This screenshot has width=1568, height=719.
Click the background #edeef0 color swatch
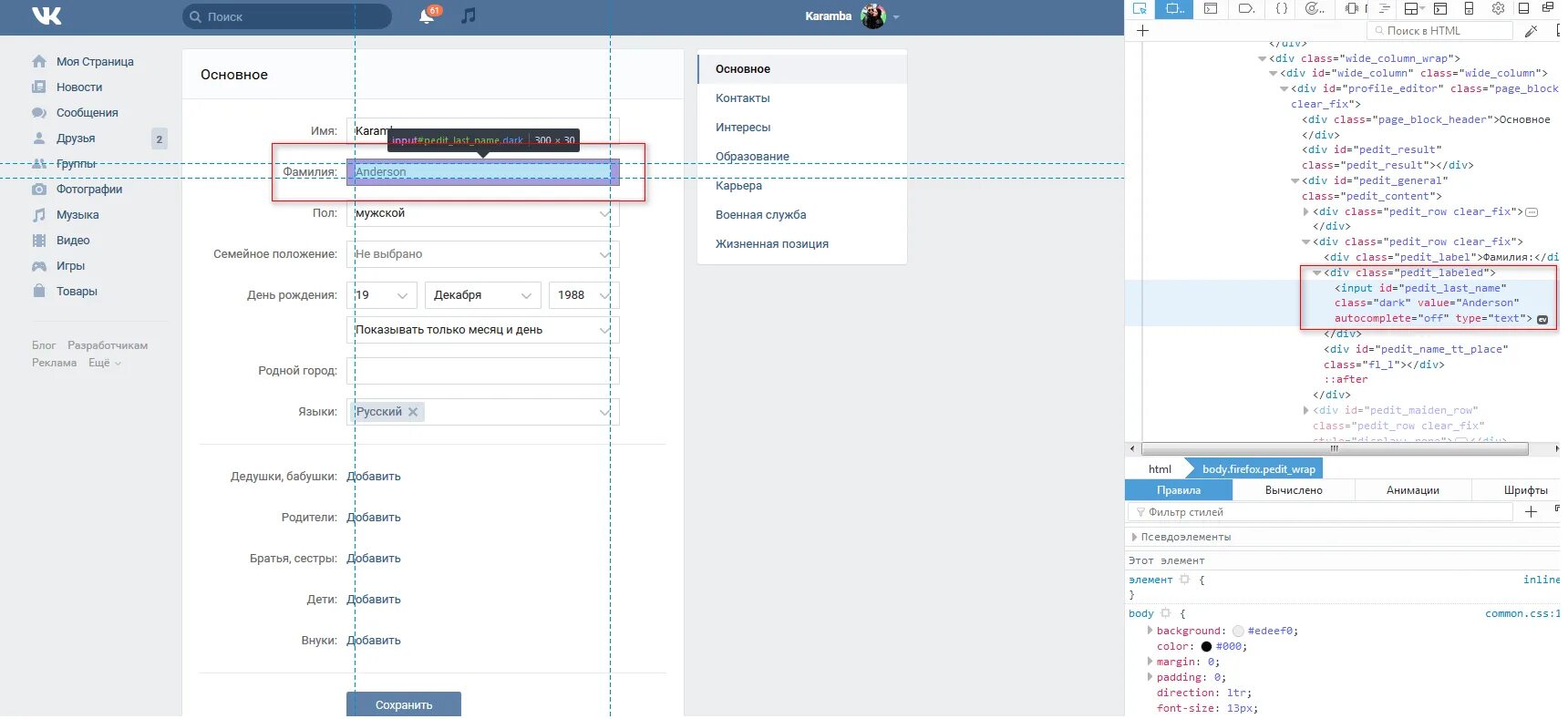(1238, 631)
